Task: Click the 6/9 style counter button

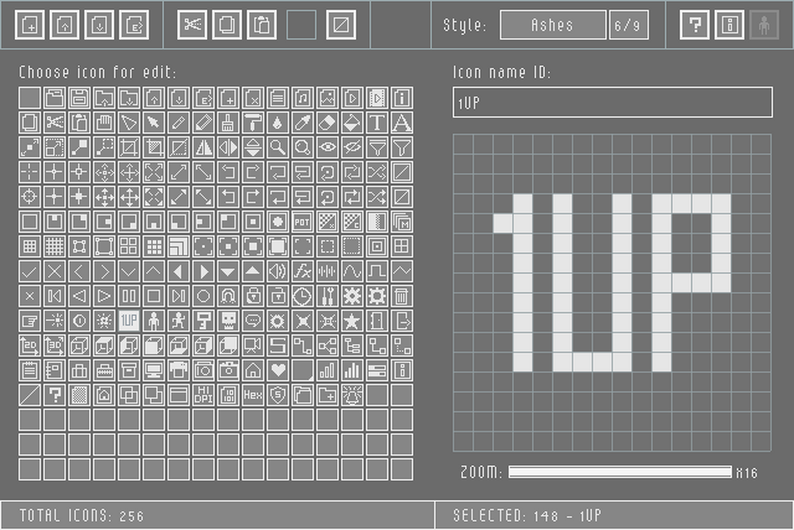Action: 628,25
